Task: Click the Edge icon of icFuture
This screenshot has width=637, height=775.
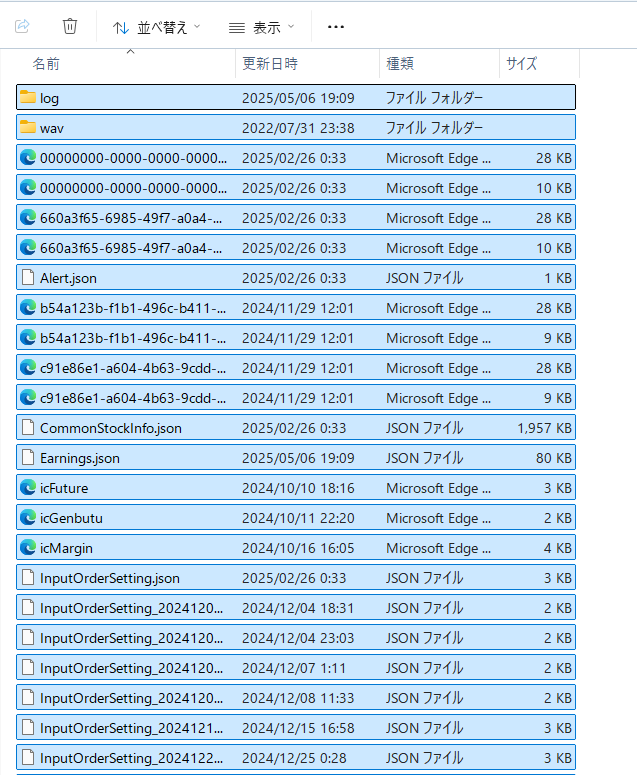Action: (28, 488)
